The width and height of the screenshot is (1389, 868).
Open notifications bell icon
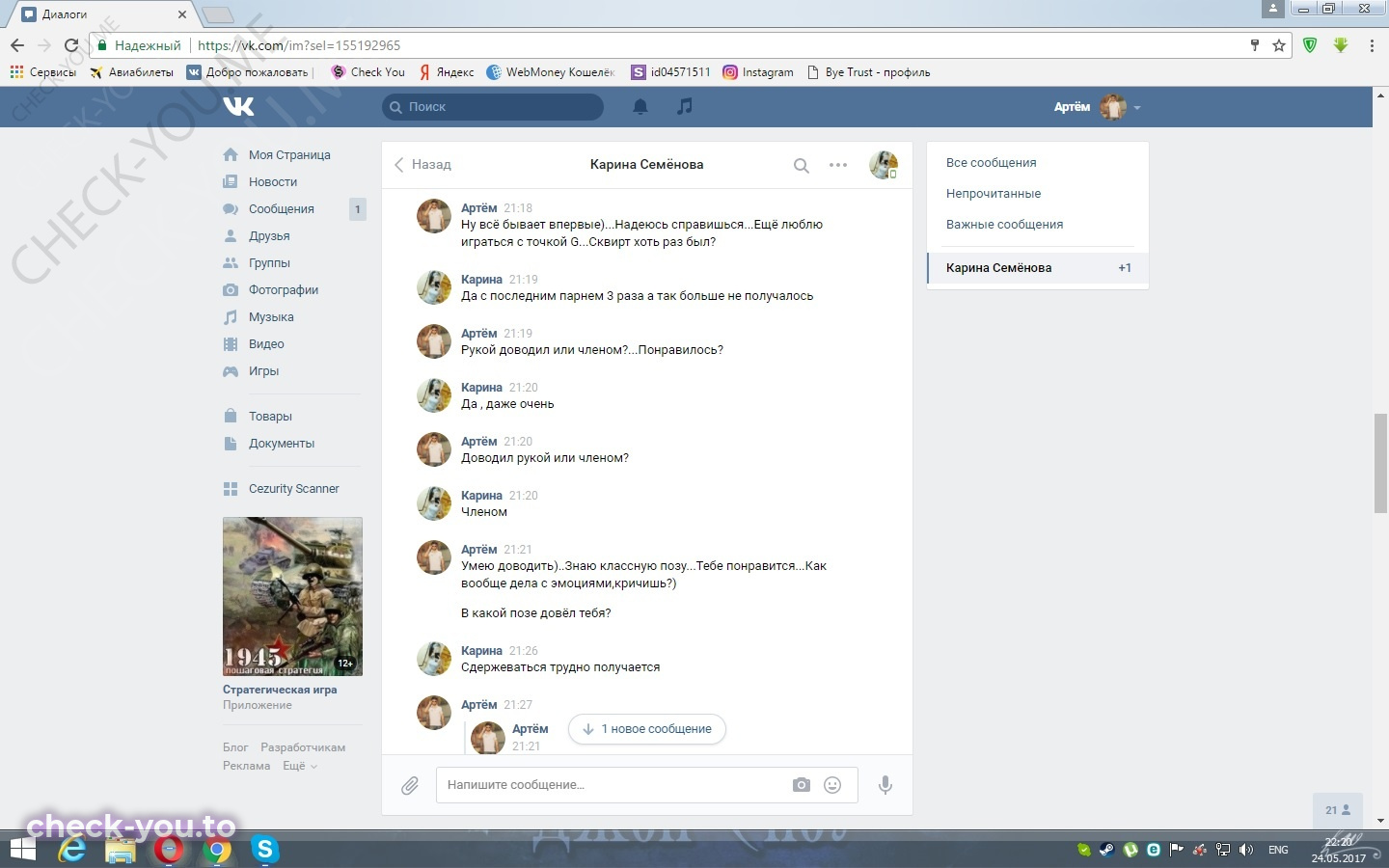[640, 107]
